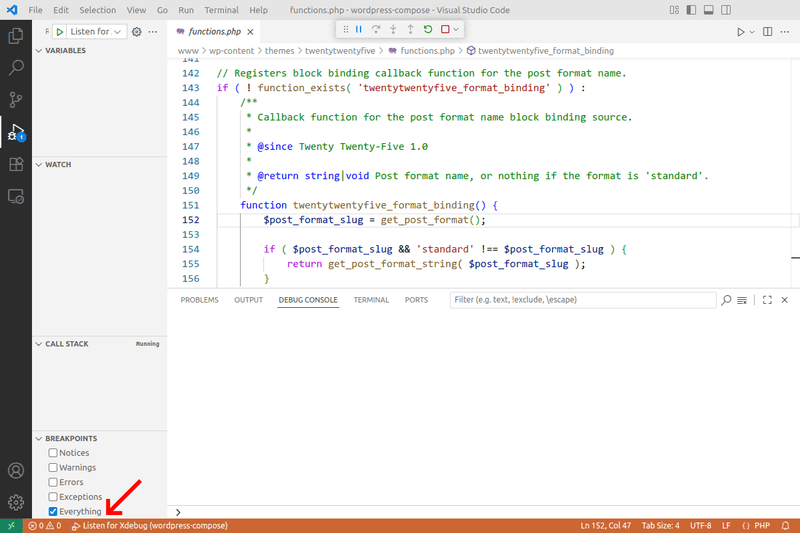Toggle debug console filter search icon
This screenshot has width=800, height=533.
[x=726, y=300]
